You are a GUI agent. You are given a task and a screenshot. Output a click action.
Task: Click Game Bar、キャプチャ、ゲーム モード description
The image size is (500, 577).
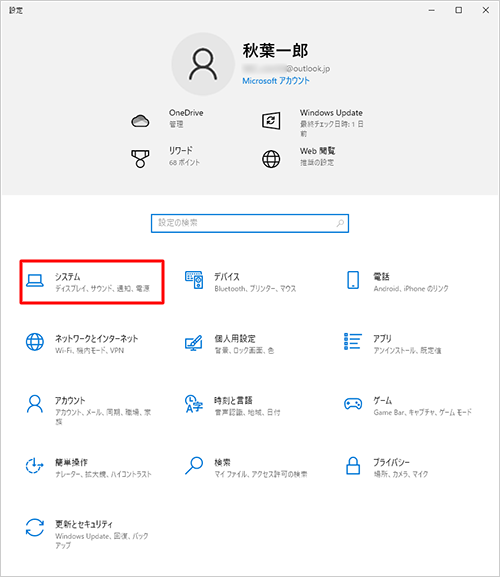[422, 412]
